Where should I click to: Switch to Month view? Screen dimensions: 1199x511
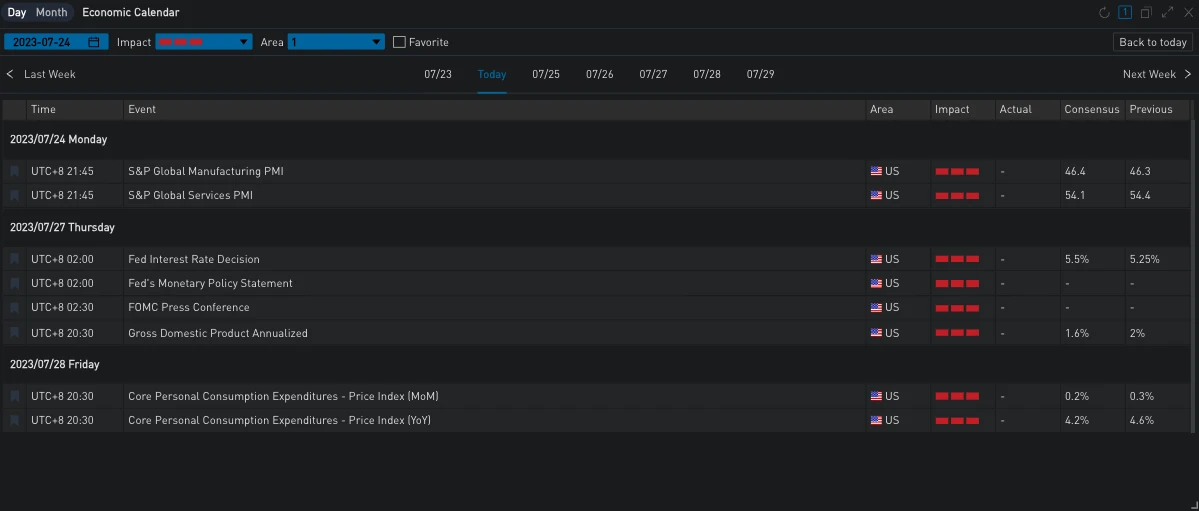click(x=52, y=13)
